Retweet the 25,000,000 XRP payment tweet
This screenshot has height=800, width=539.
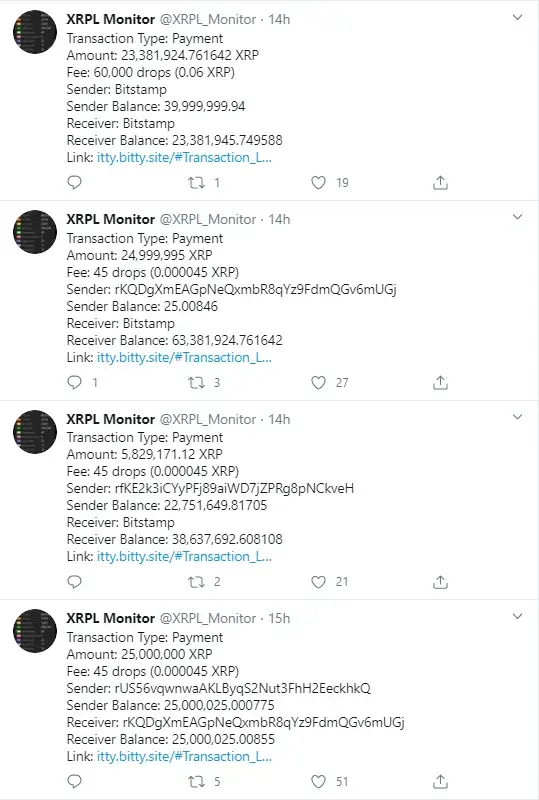[x=197, y=781]
